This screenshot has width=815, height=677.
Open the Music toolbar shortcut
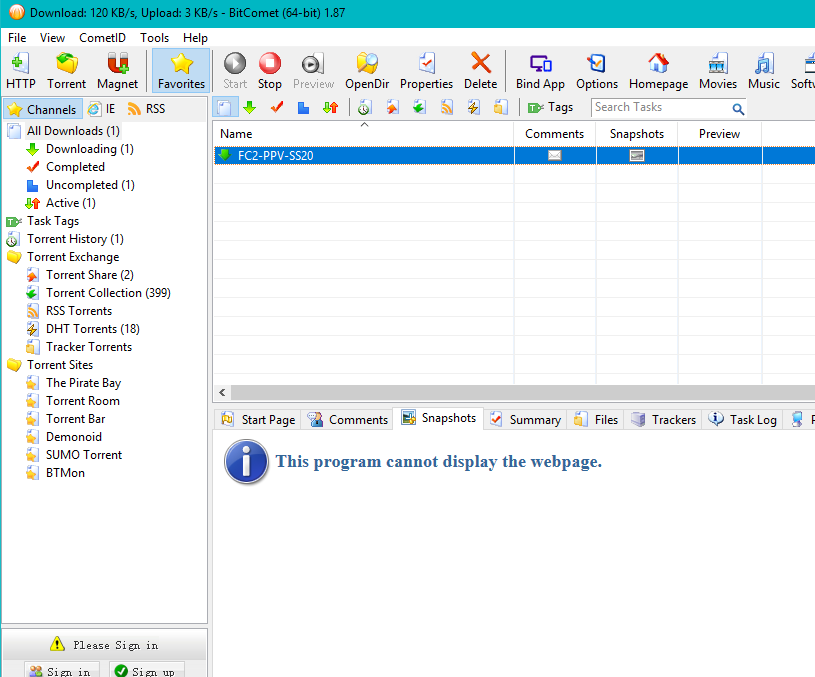(x=764, y=71)
